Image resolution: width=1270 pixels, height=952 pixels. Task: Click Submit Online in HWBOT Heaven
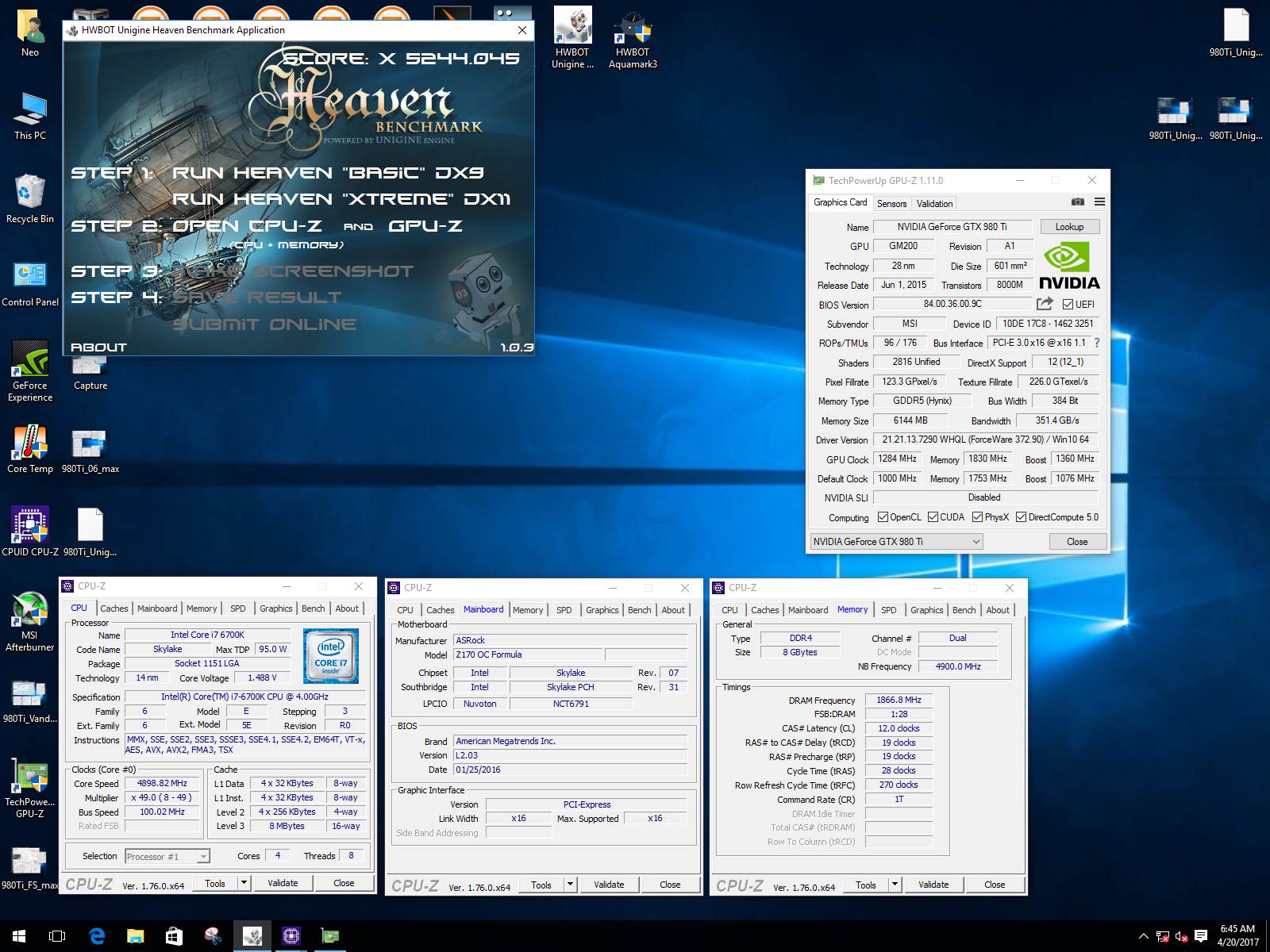pyautogui.click(x=264, y=324)
